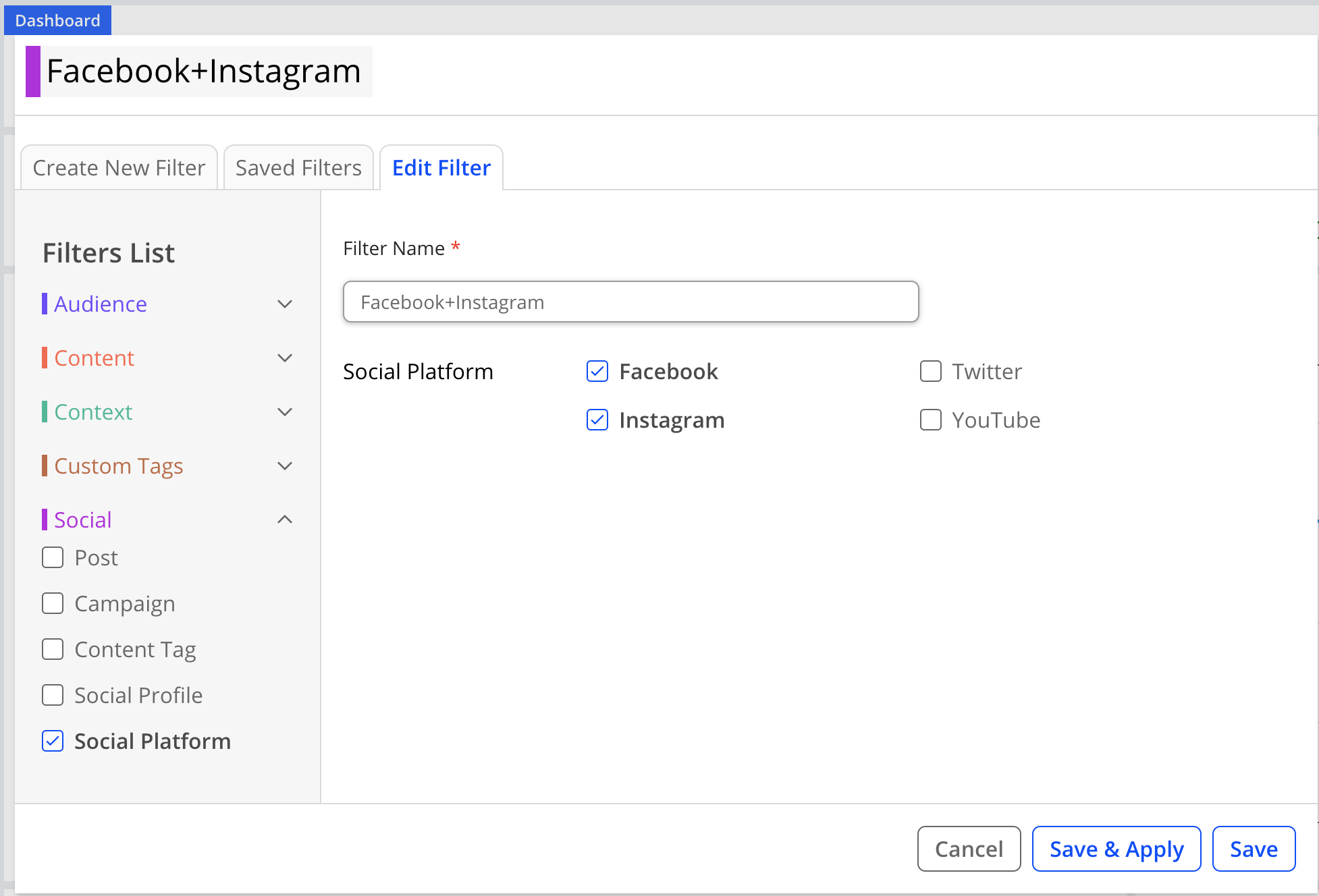Enable the Social Profile filter checkbox

coord(53,696)
